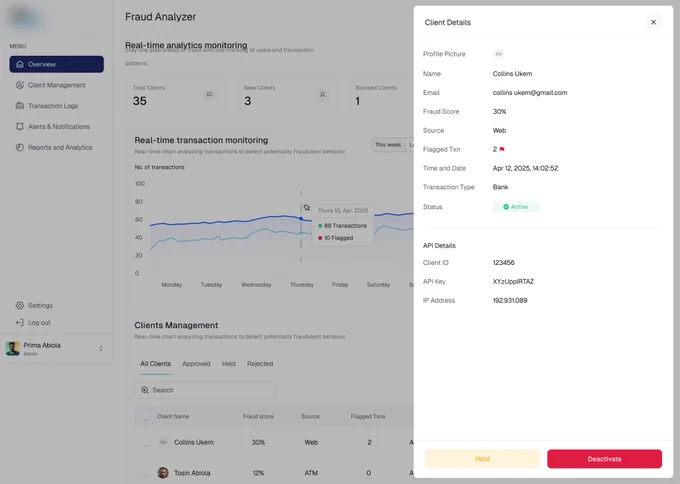Check the Tosin Abiola row checkbox
Viewport: 680px width, 484px height.
pyautogui.click(x=147, y=473)
